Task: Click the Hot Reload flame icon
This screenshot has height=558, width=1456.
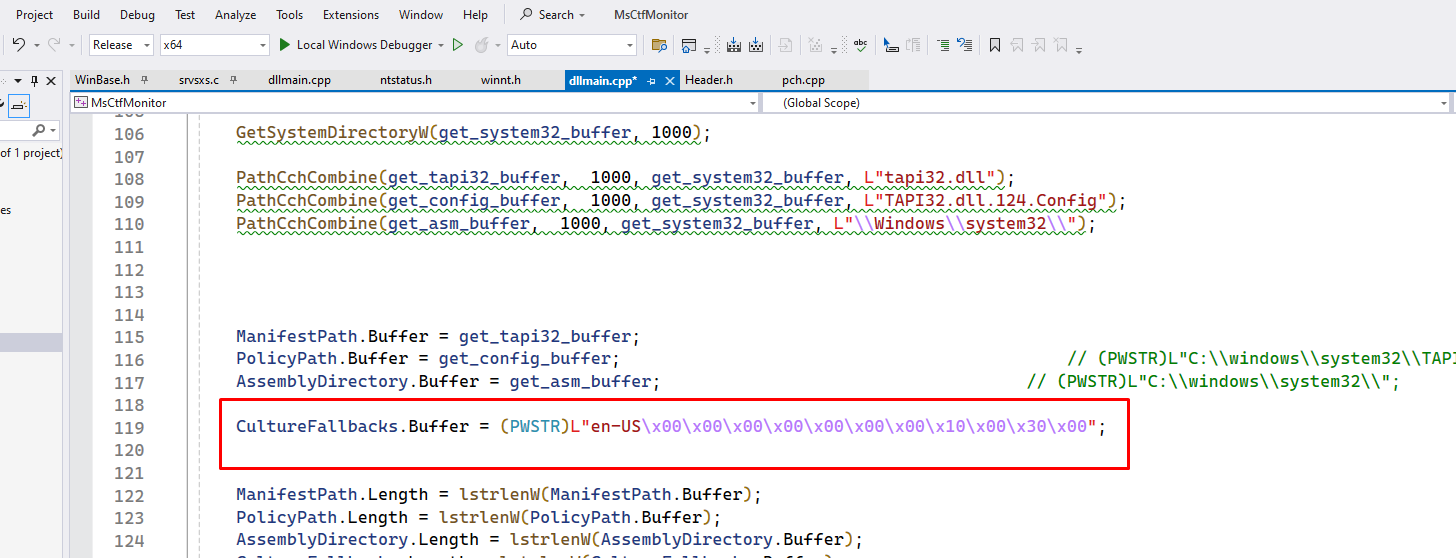Action: pos(481,45)
